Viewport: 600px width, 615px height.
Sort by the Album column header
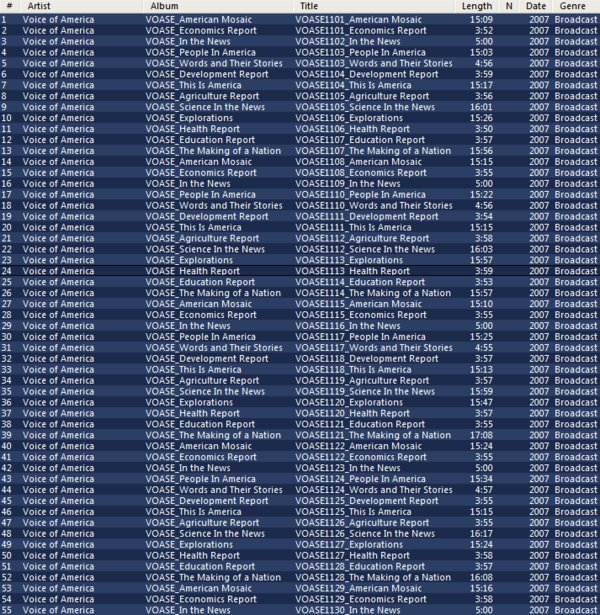(x=164, y=6)
